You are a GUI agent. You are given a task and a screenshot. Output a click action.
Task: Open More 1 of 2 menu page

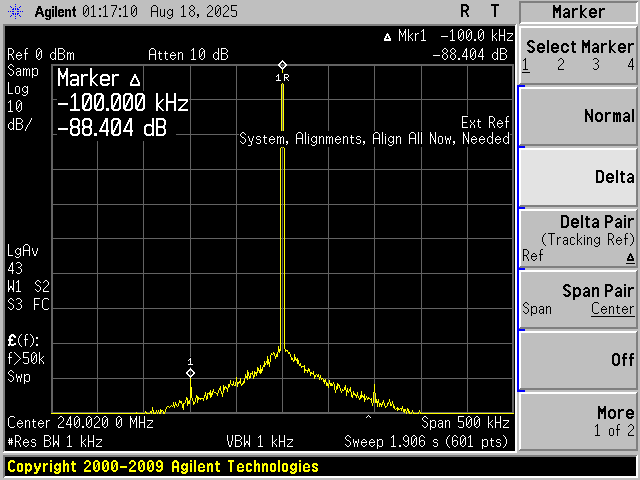click(x=578, y=421)
